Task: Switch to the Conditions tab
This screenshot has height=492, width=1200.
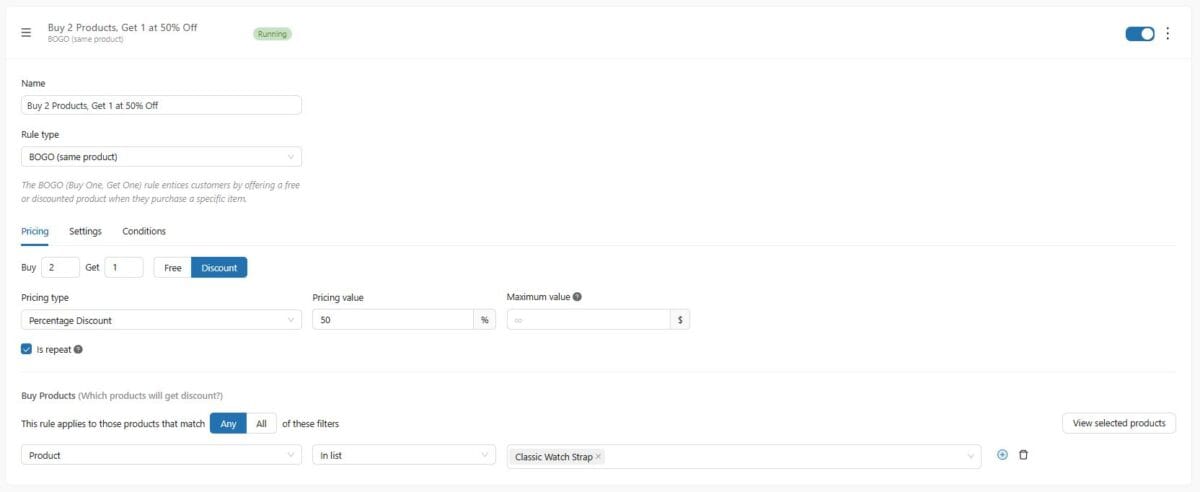Action: pos(144,231)
